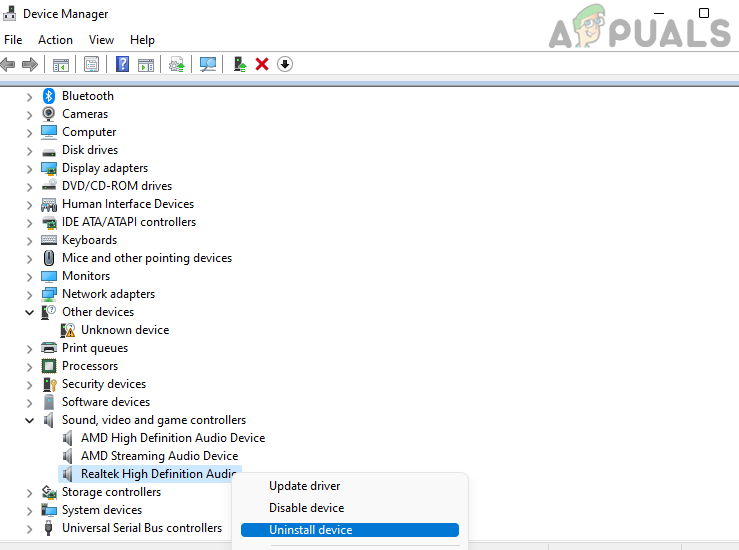
Task: Click the Cameras webcam icon
Action: click(x=49, y=114)
